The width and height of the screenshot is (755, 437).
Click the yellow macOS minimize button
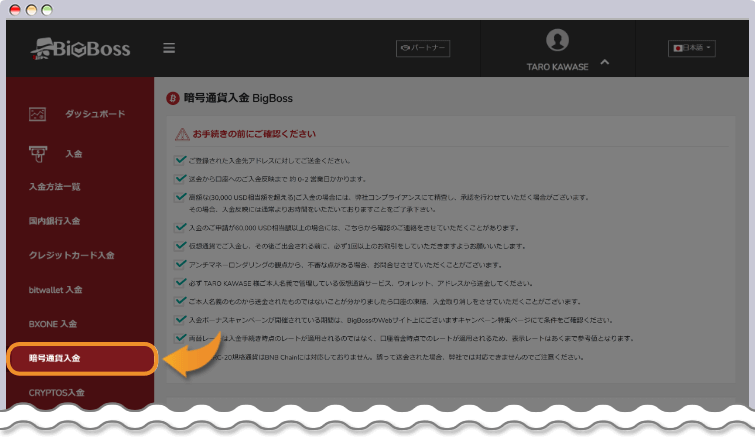tap(31, 10)
